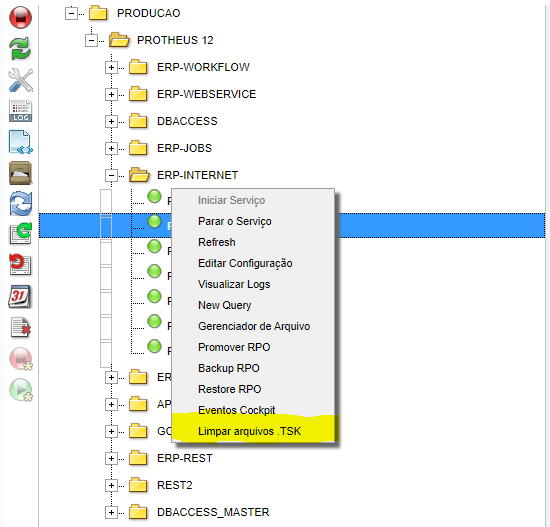Click the green refresh arrows toolbar icon
The width and height of the screenshot is (550, 527).
pyautogui.click(x=20, y=49)
